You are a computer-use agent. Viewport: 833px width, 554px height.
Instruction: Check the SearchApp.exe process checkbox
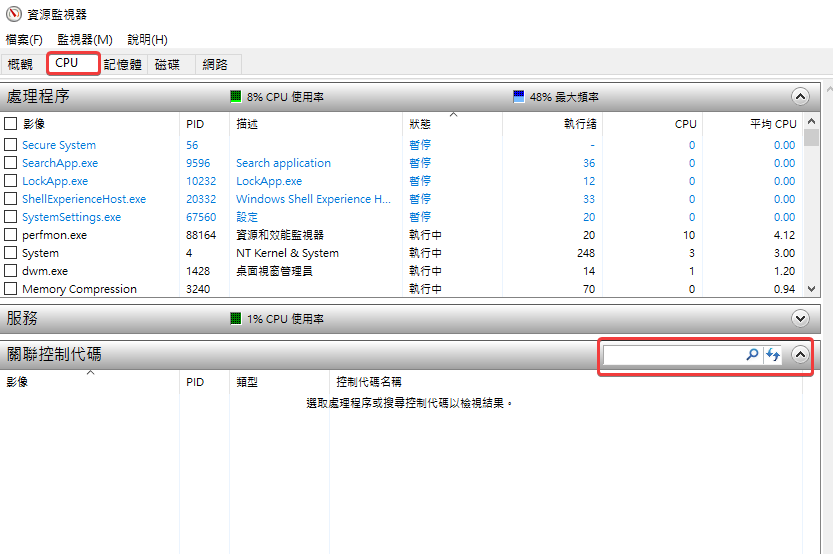[x=11, y=163]
